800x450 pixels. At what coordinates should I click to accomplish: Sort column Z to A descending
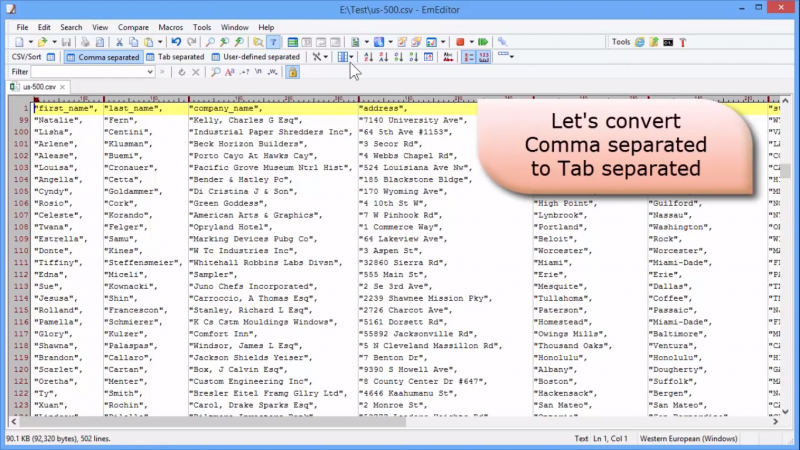coord(384,57)
